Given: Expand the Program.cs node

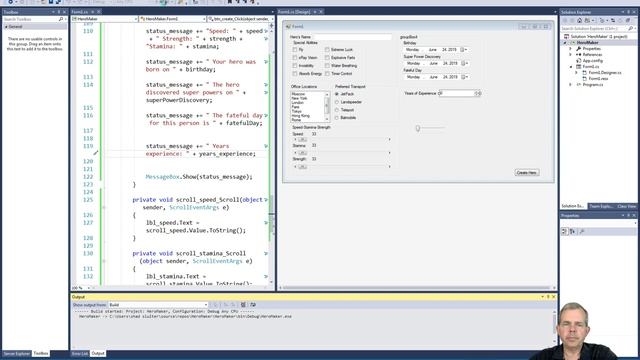Looking at the screenshot, I should (x=571, y=84).
